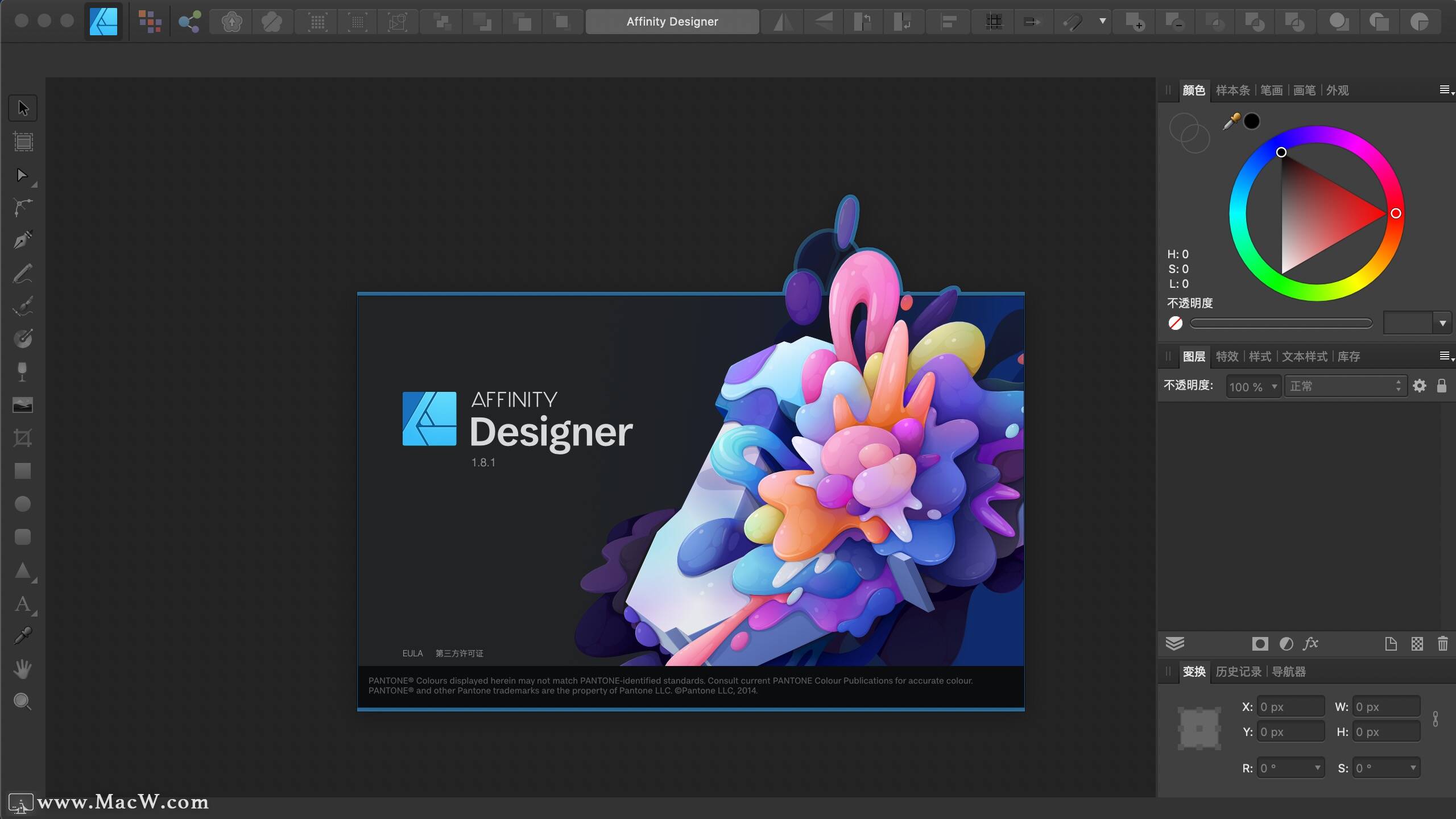Click the Mask Layer icon
The image size is (1456, 819).
(x=1260, y=644)
